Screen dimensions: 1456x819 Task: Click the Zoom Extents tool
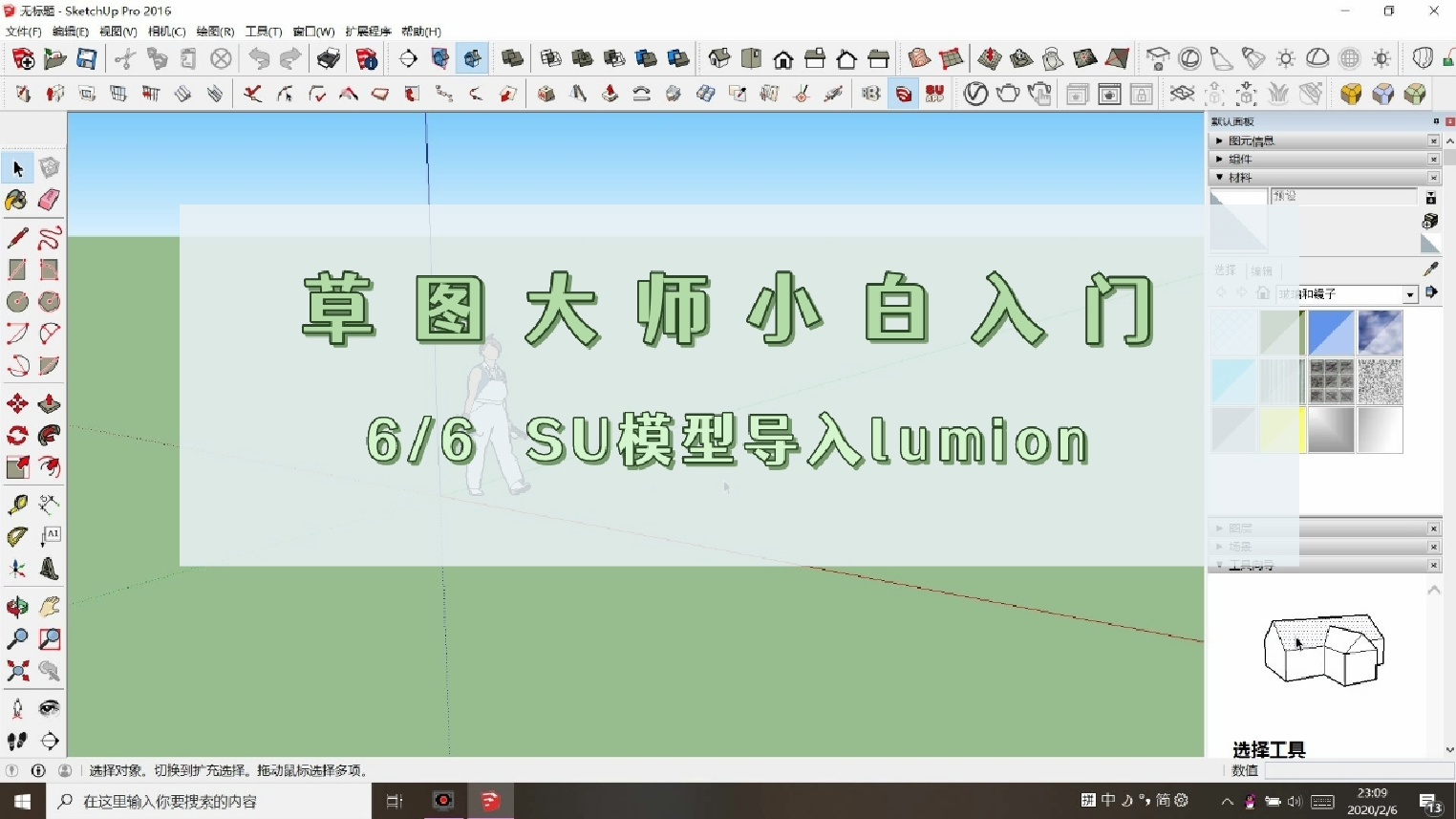17,670
